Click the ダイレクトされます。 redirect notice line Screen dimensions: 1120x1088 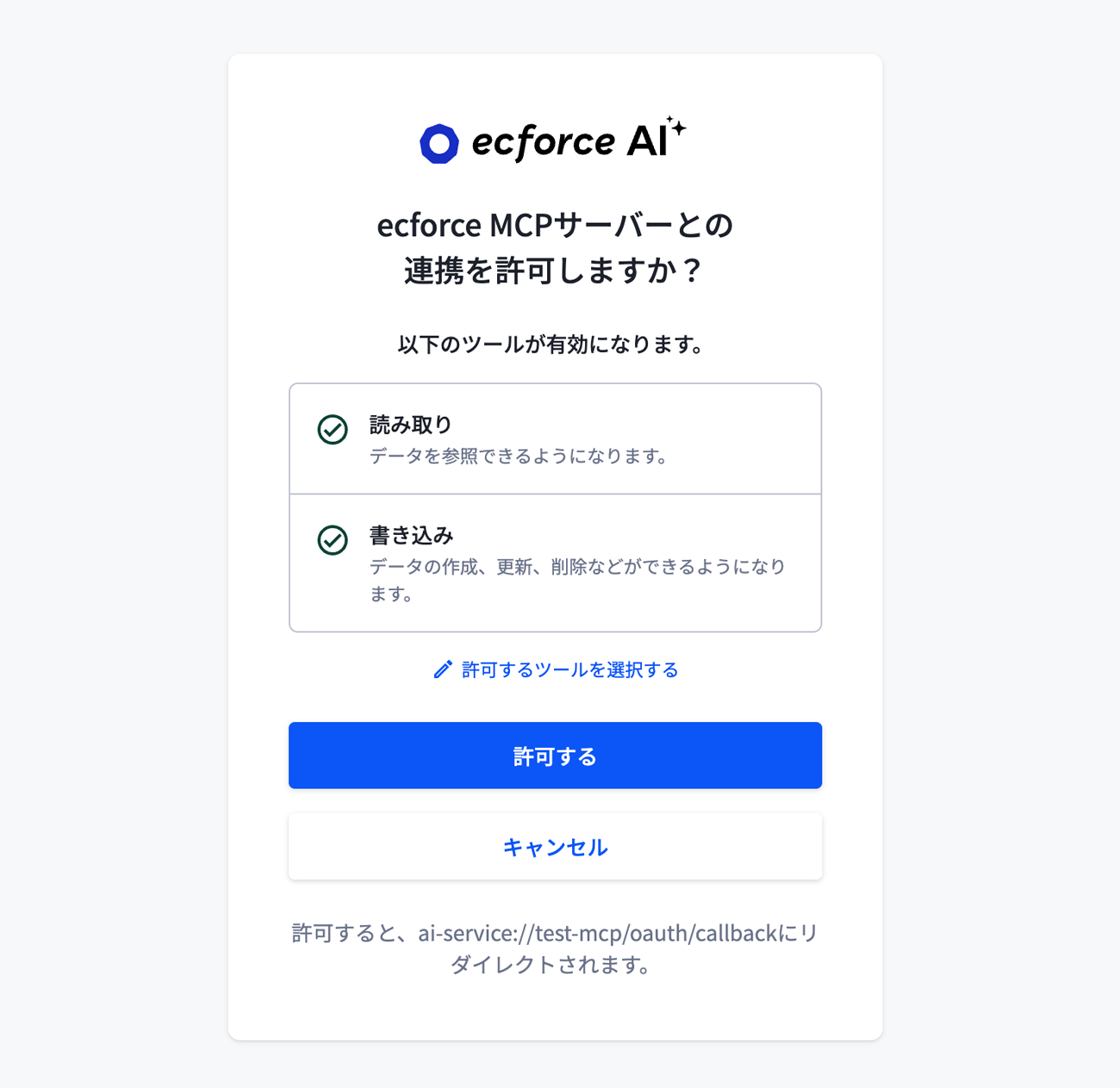551,965
